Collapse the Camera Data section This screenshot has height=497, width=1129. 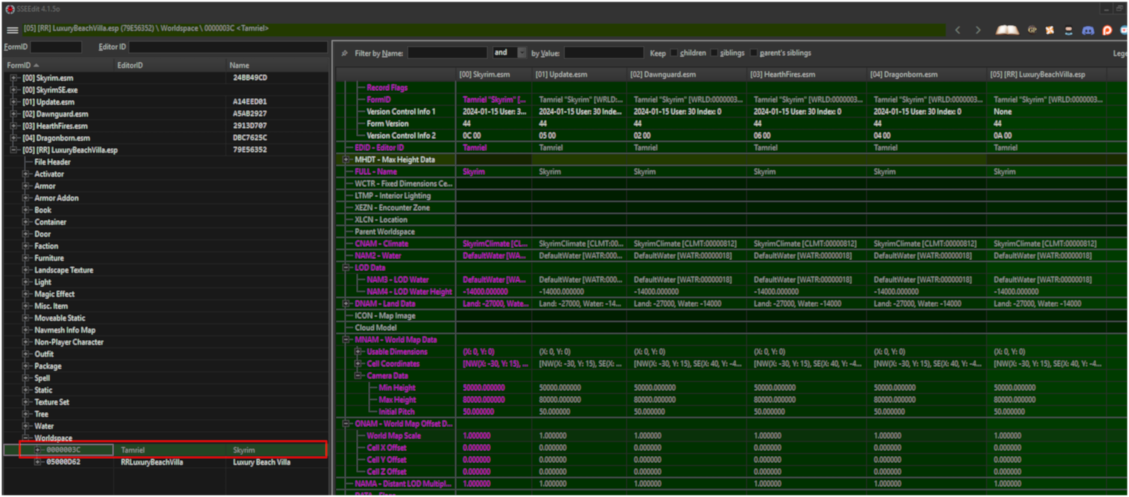coord(358,375)
